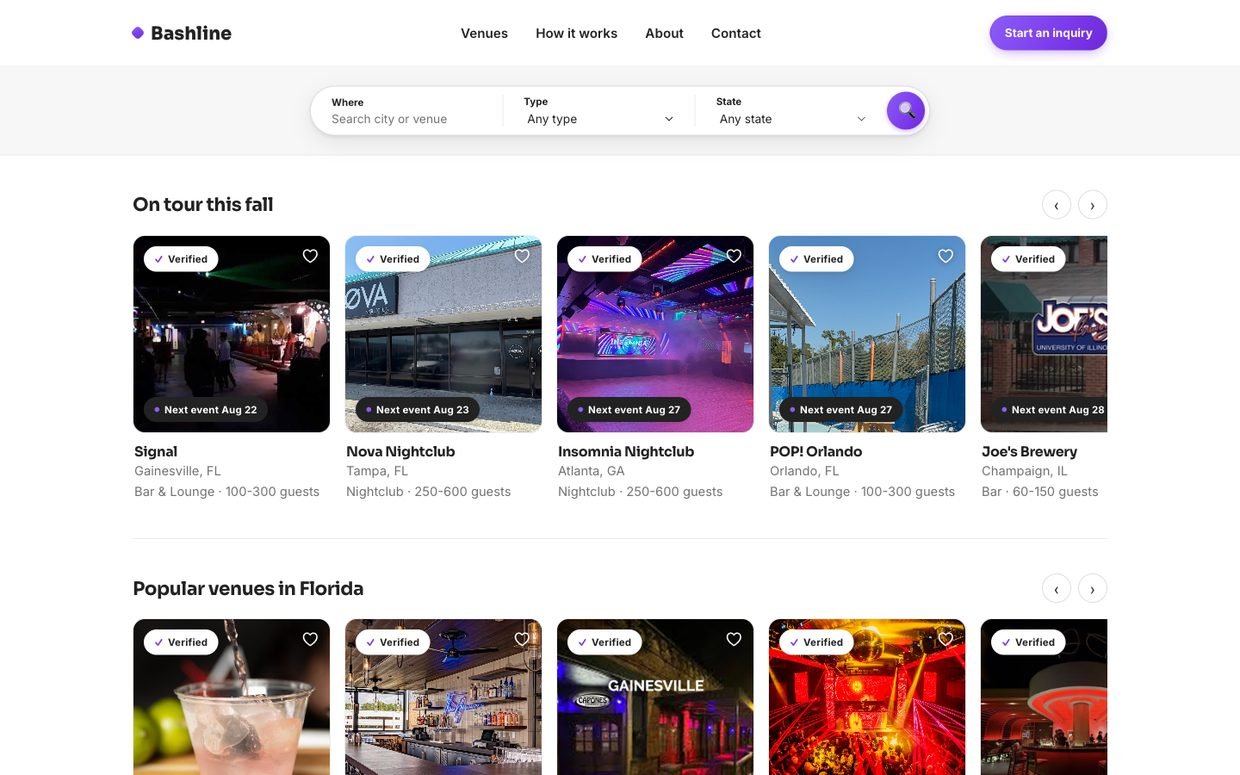1240x775 pixels.
Task: Click the Bashline logo
Action: [181, 33]
